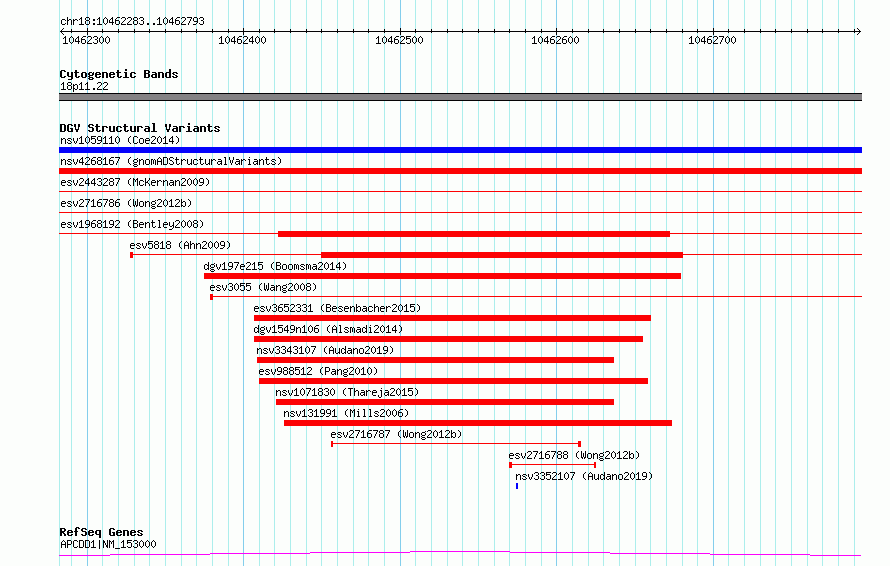Select the esv3652331 red variant bar
The width and height of the screenshot is (890, 566).
452,318
